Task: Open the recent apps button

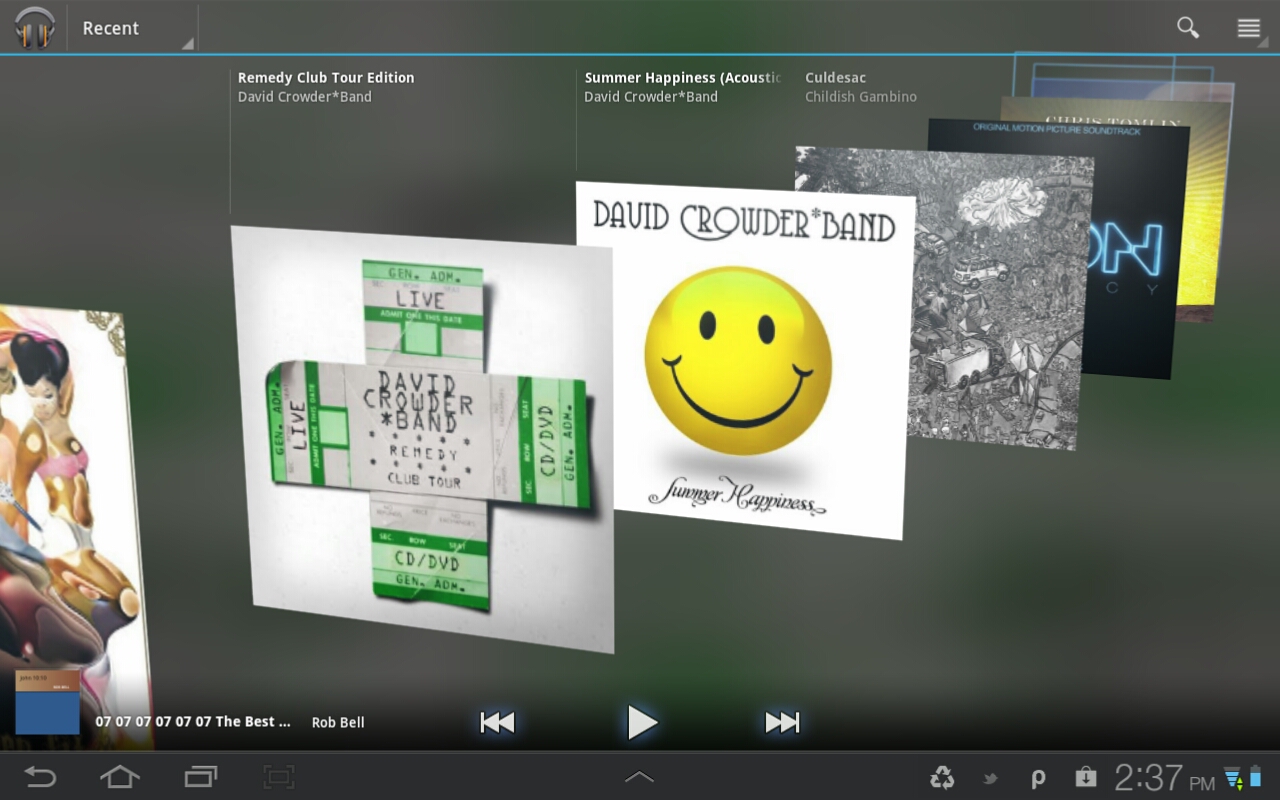Action: tap(201, 776)
